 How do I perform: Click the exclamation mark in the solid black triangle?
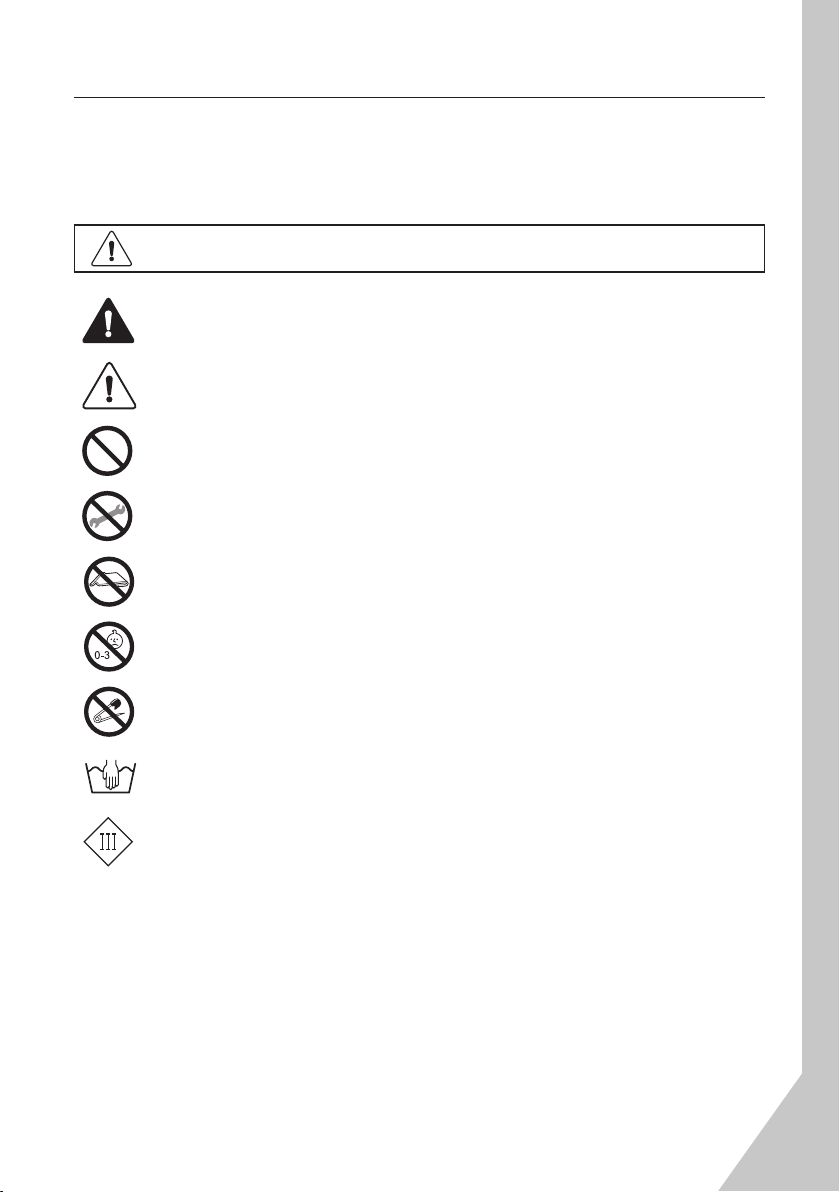[x=109, y=323]
